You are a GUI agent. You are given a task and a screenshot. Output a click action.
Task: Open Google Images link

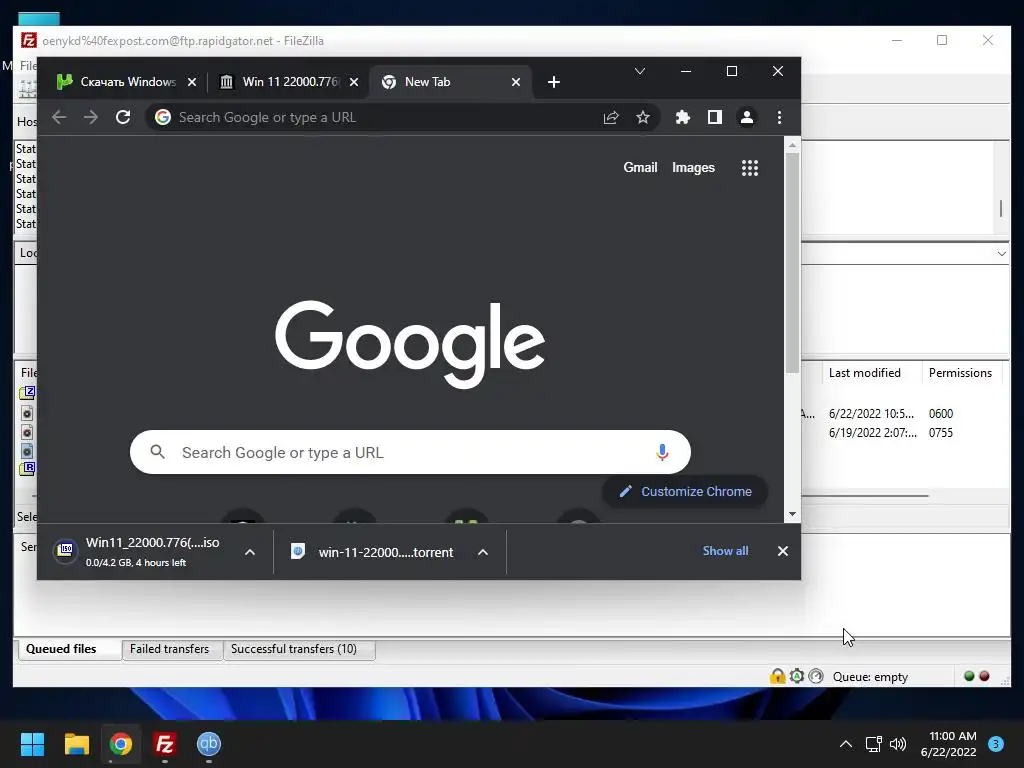pos(693,168)
